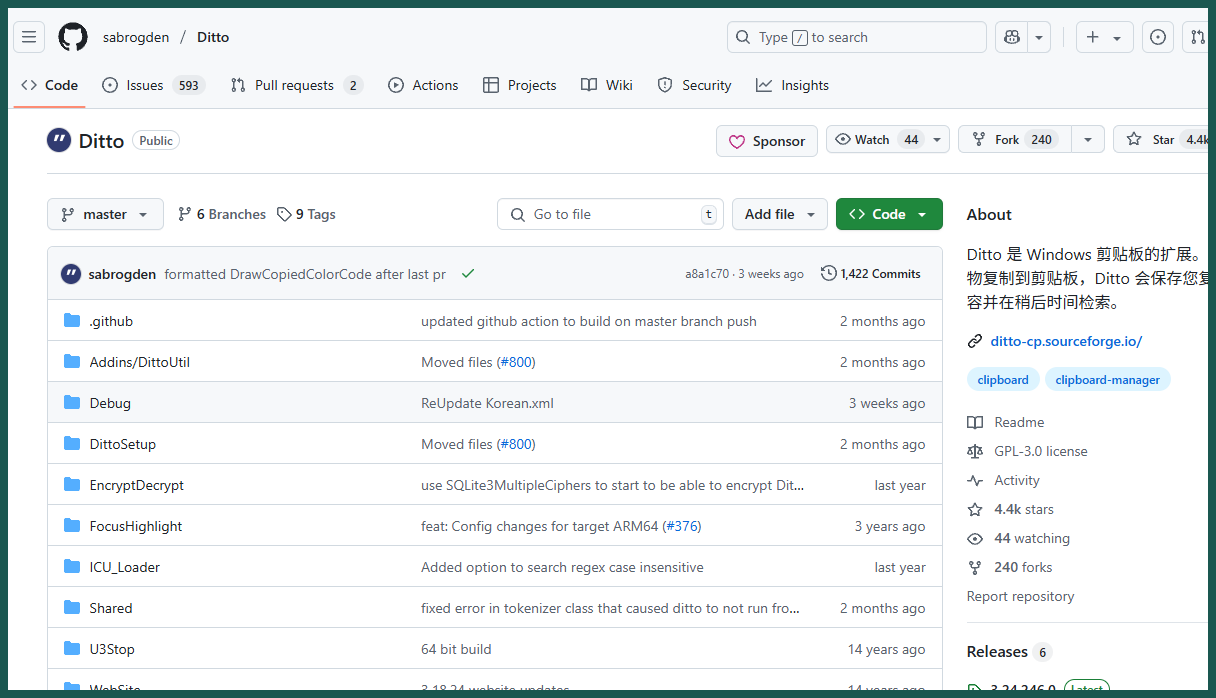Open the EncryptDecrypt folder

137,485
